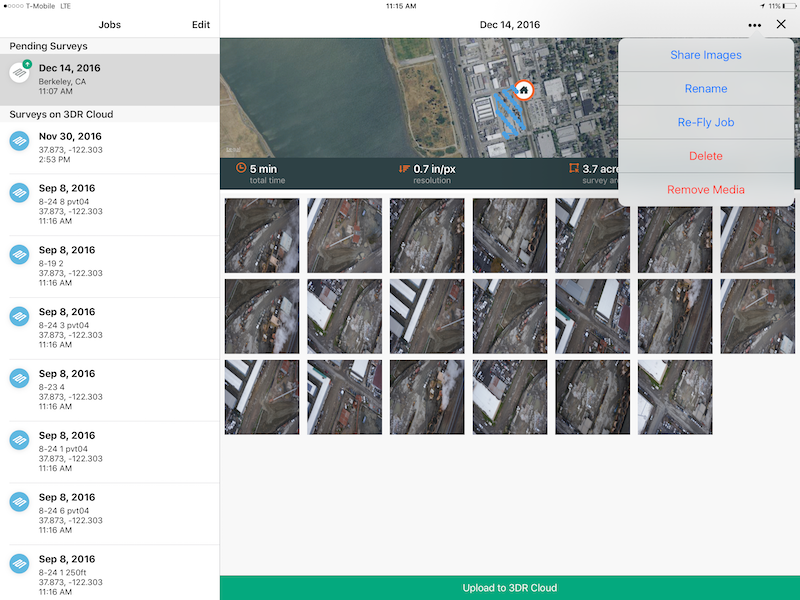Image resolution: width=800 pixels, height=600 pixels.
Task: Click the survey icon for 8-19 2
Action: coord(19,255)
